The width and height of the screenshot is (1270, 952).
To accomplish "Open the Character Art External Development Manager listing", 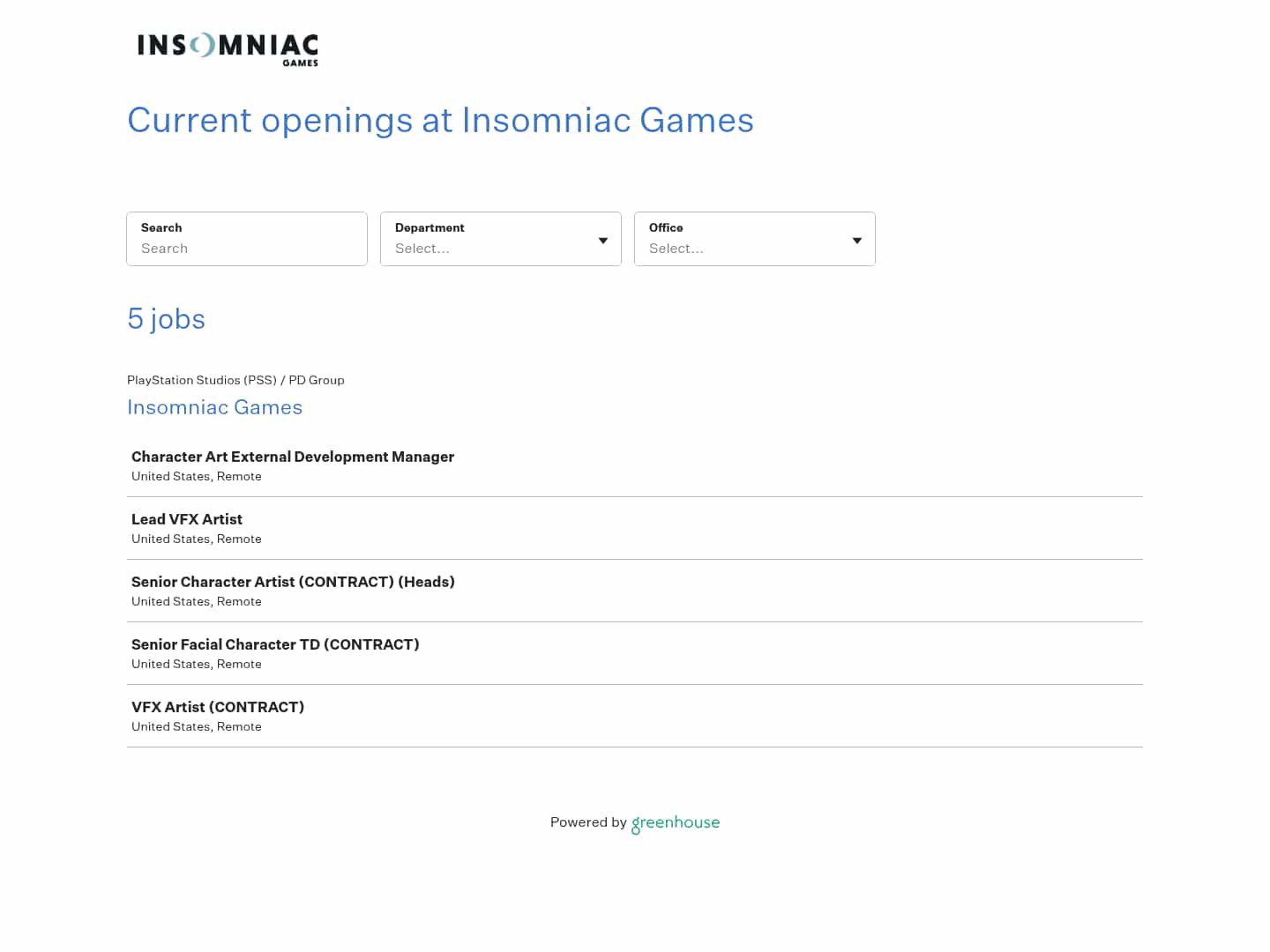I will 292,457.
